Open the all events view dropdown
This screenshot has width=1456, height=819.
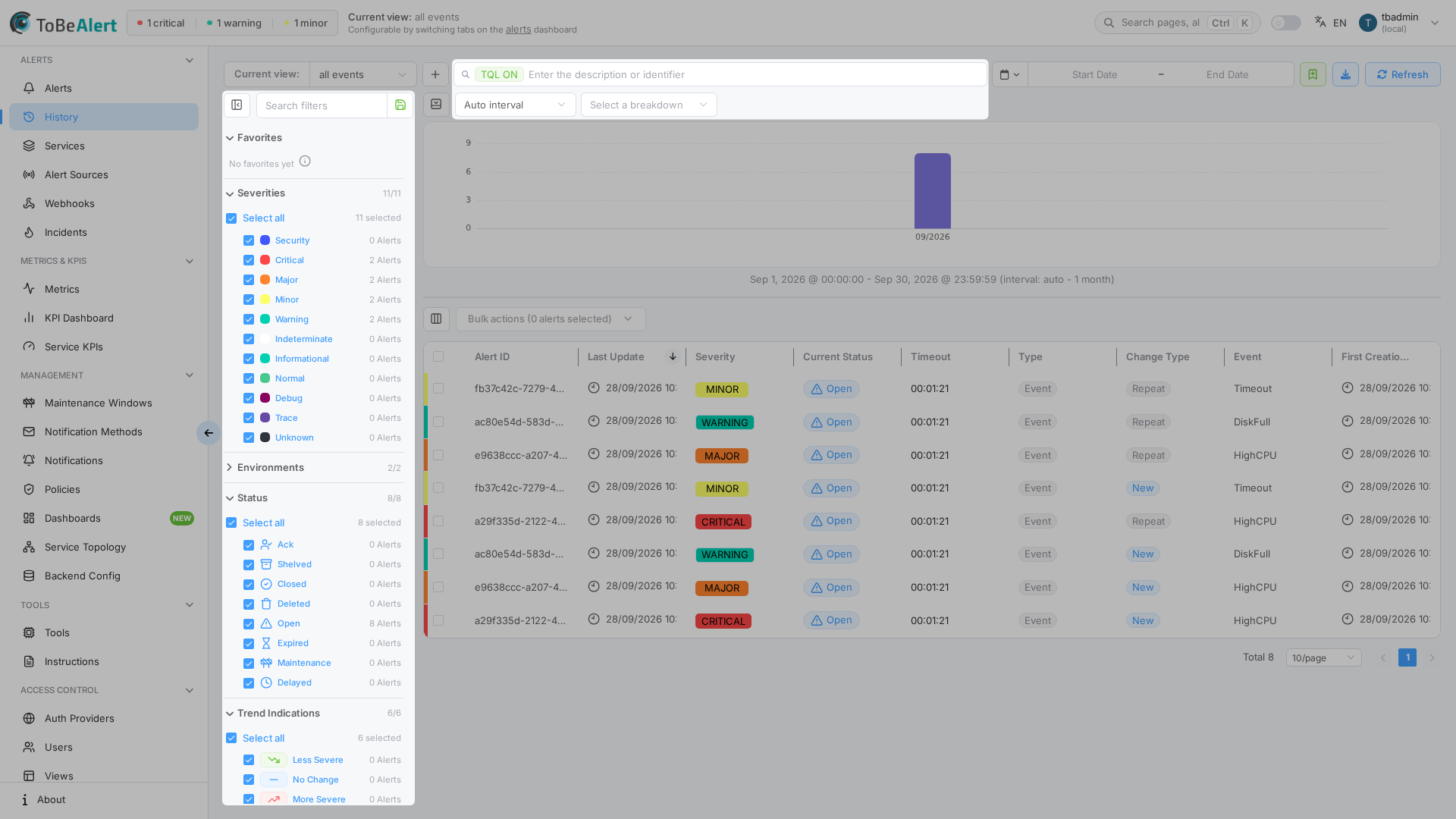[x=363, y=74]
